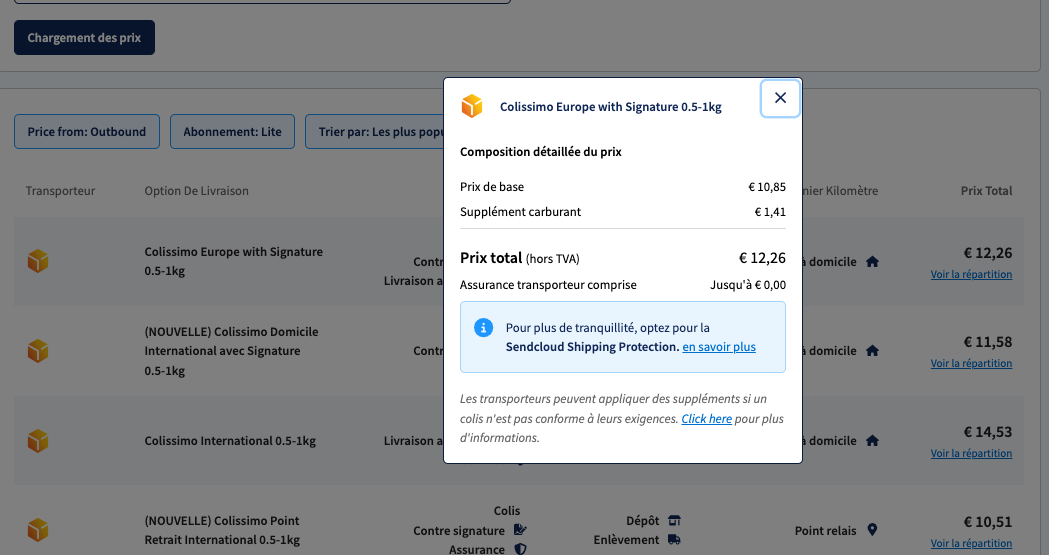Viewport: 1049px width, 555px height.
Task: Select Composition détaillée du prix heading
Action: point(541,152)
